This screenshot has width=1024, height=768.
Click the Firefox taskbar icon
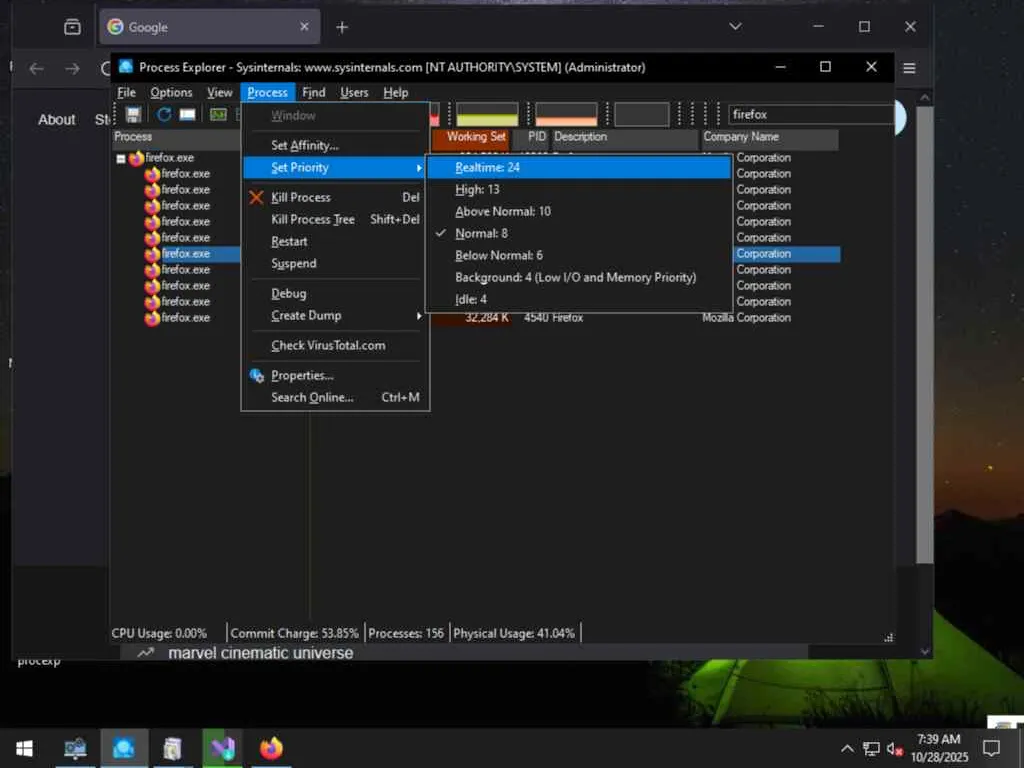[x=271, y=748]
